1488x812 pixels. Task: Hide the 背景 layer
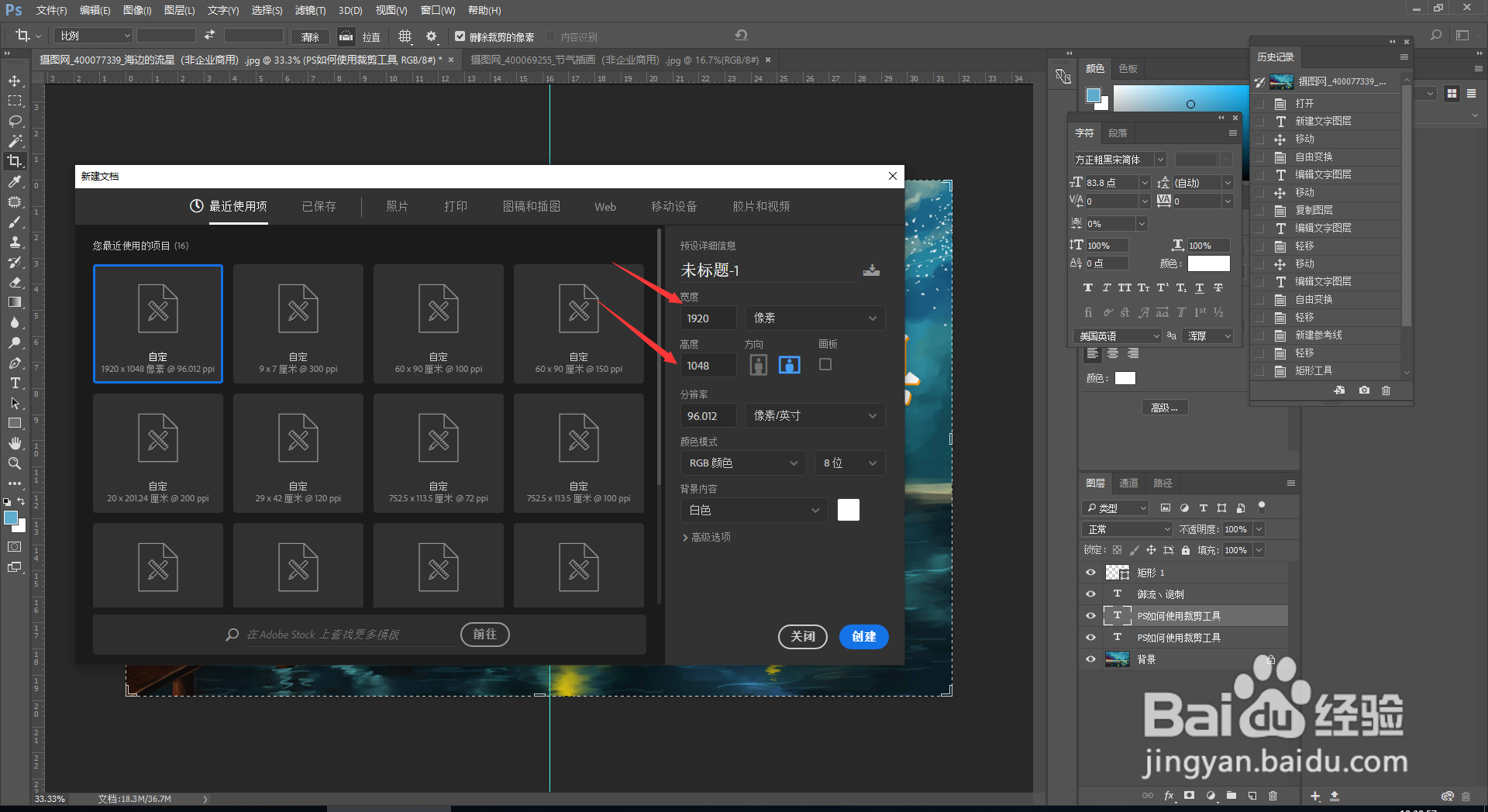(1090, 659)
